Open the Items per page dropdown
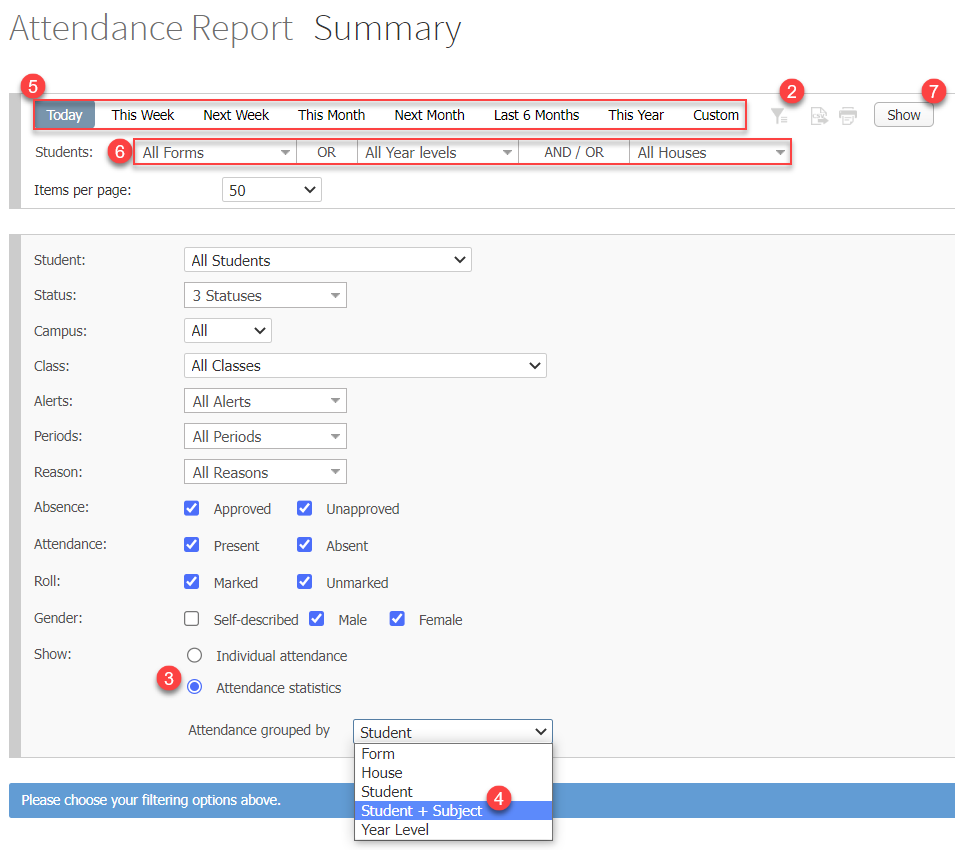955x850 pixels. pos(271,189)
